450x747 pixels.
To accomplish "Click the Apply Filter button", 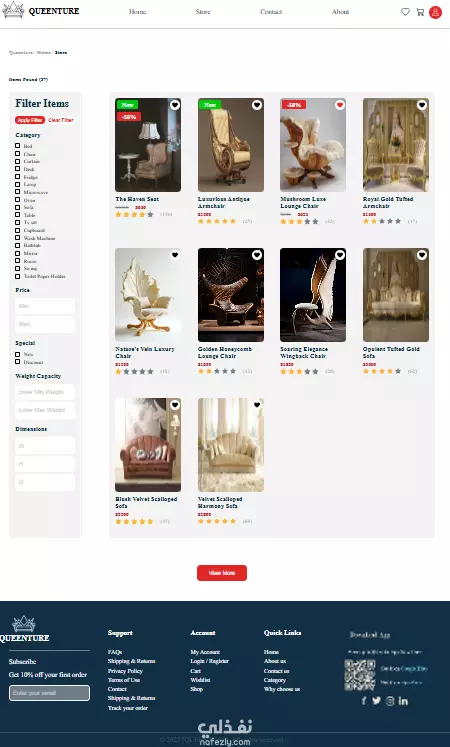I will click(x=30, y=120).
